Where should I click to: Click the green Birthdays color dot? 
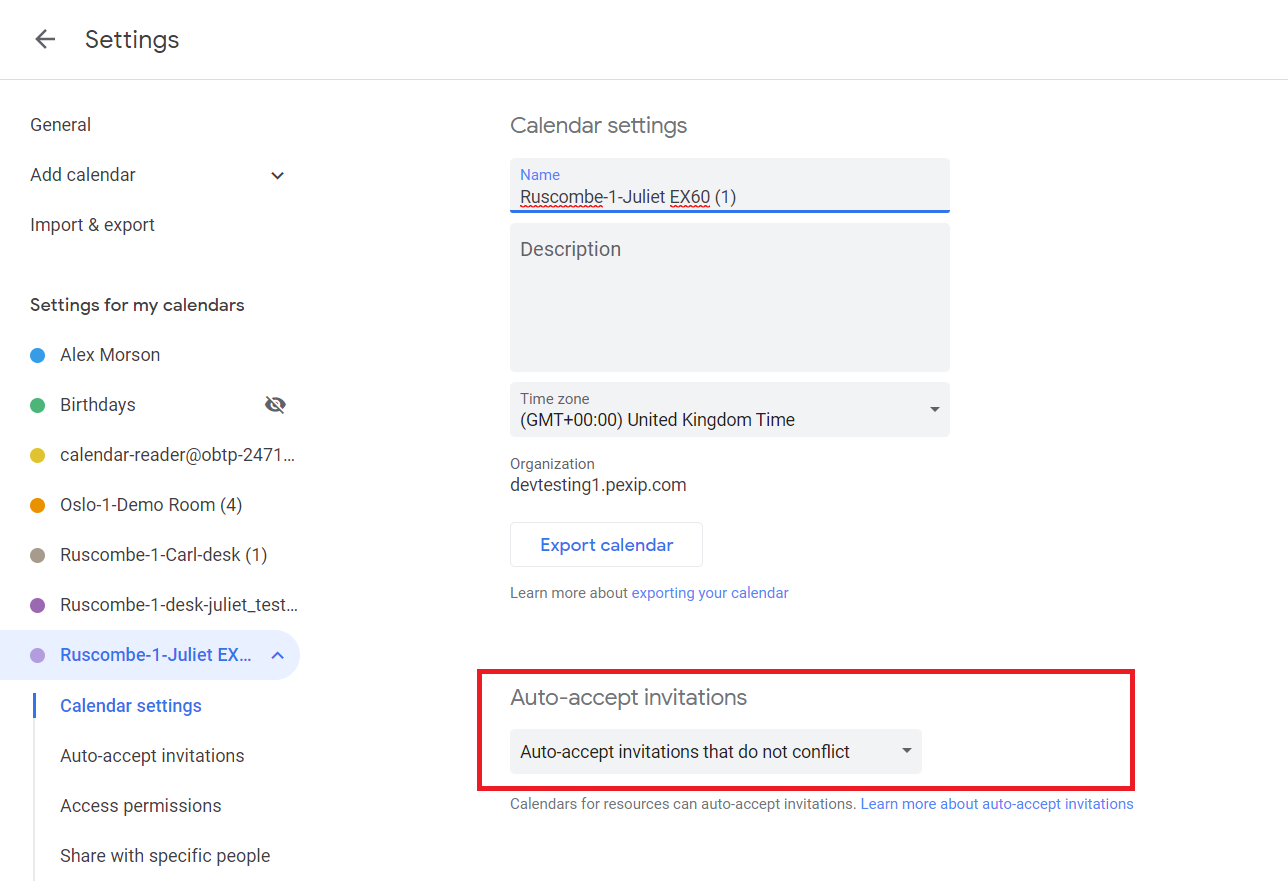click(38, 405)
